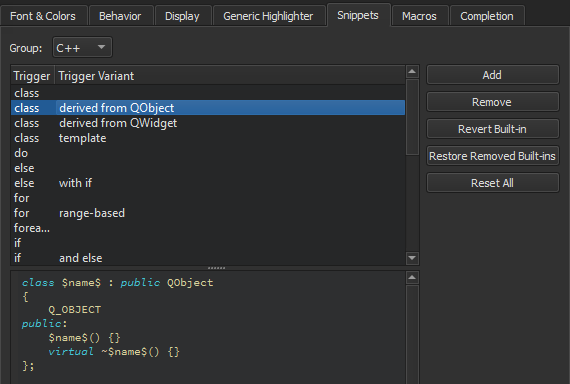The width and height of the screenshot is (570, 384).
Task: Select class derived from QWidget row
Action: click(208, 123)
